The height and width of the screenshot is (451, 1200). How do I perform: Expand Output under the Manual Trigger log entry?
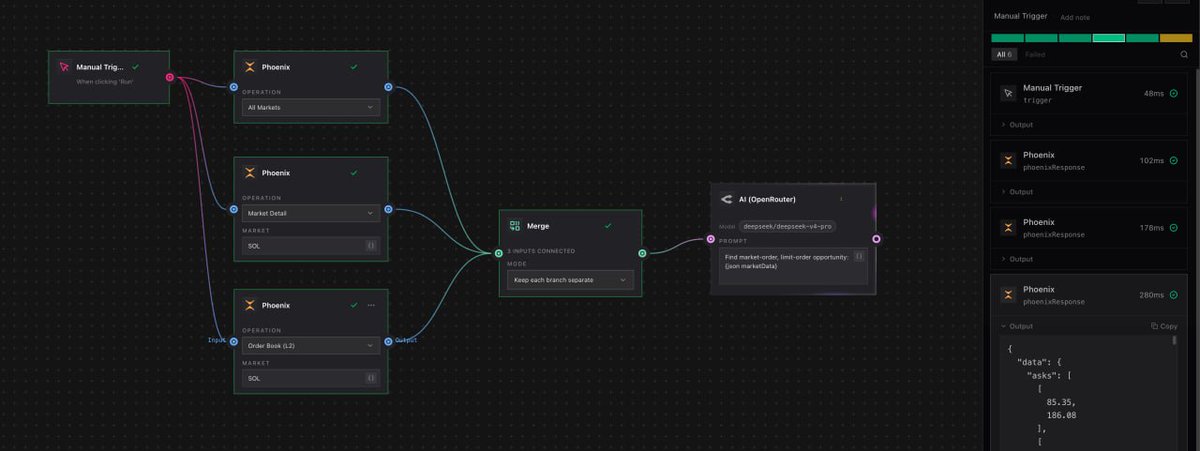coord(1018,125)
